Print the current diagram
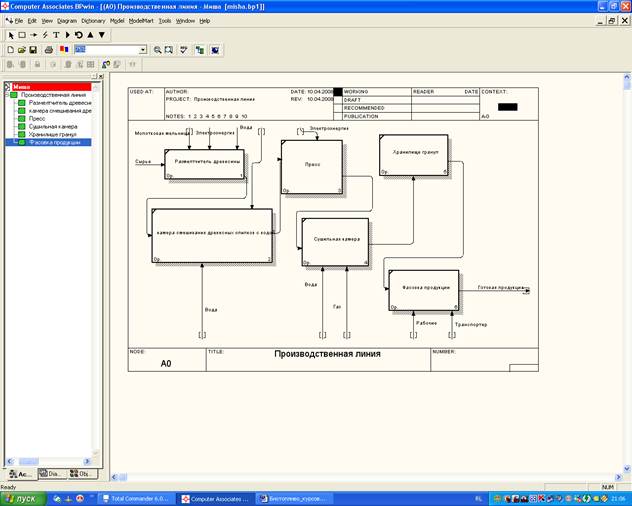Viewport: 632px width, 506px height. pyautogui.click(x=49, y=50)
